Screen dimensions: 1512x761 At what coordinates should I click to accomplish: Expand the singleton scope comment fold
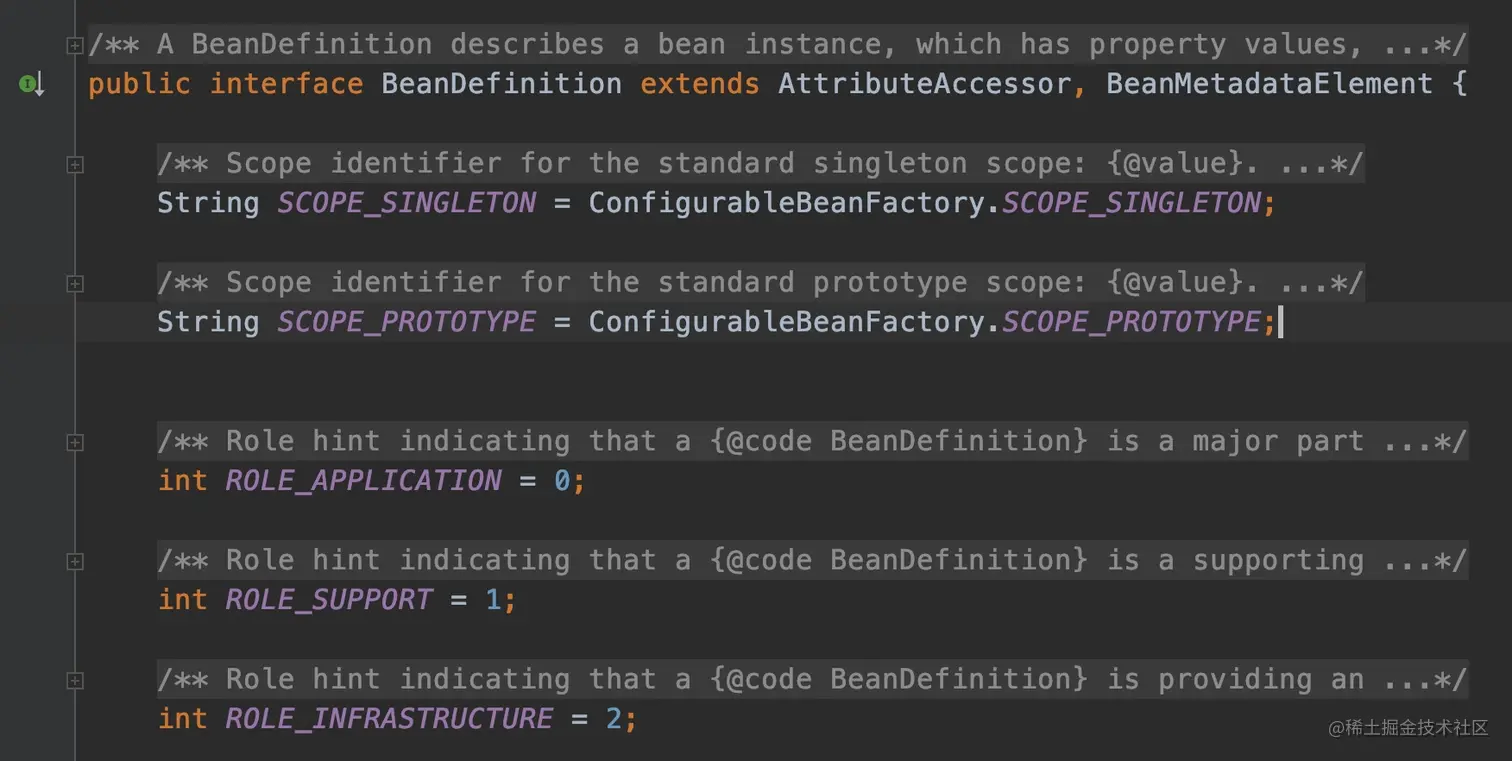[x=74, y=165]
